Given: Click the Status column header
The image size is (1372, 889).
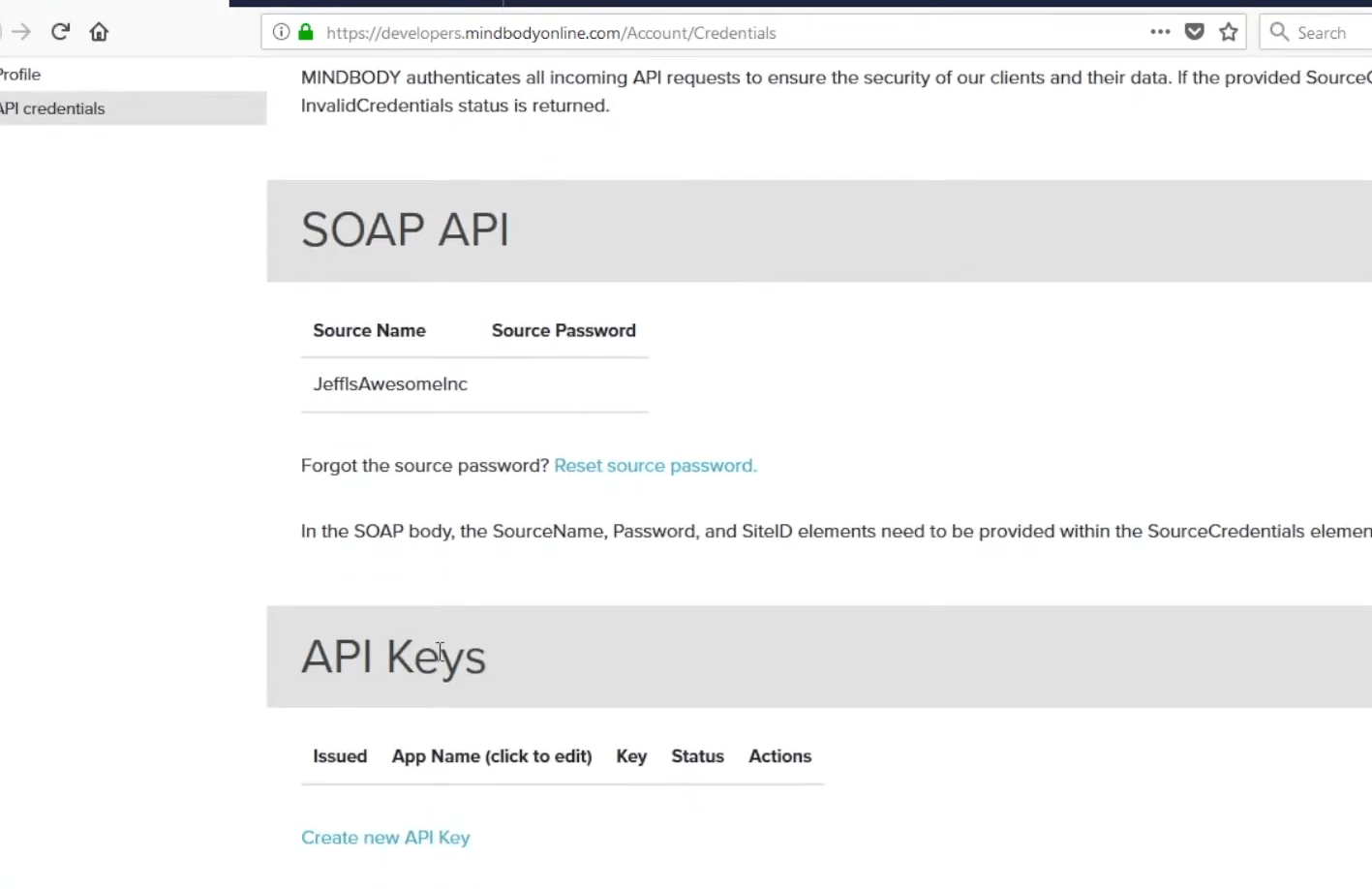Looking at the screenshot, I should pyautogui.click(x=698, y=756).
